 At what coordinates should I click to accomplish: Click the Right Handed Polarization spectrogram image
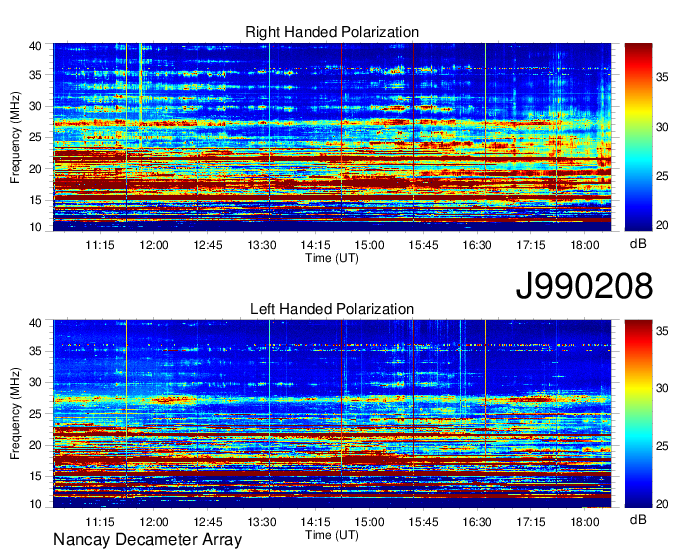[332, 137]
